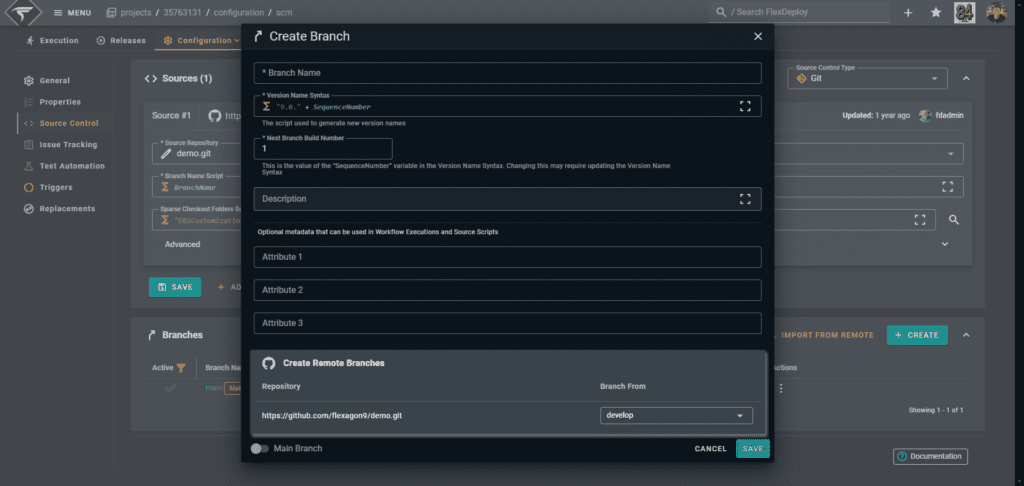Image resolution: width=1024 pixels, height=486 pixels.
Task: Click the Branch Name input field
Action: [x=507, y=73]
